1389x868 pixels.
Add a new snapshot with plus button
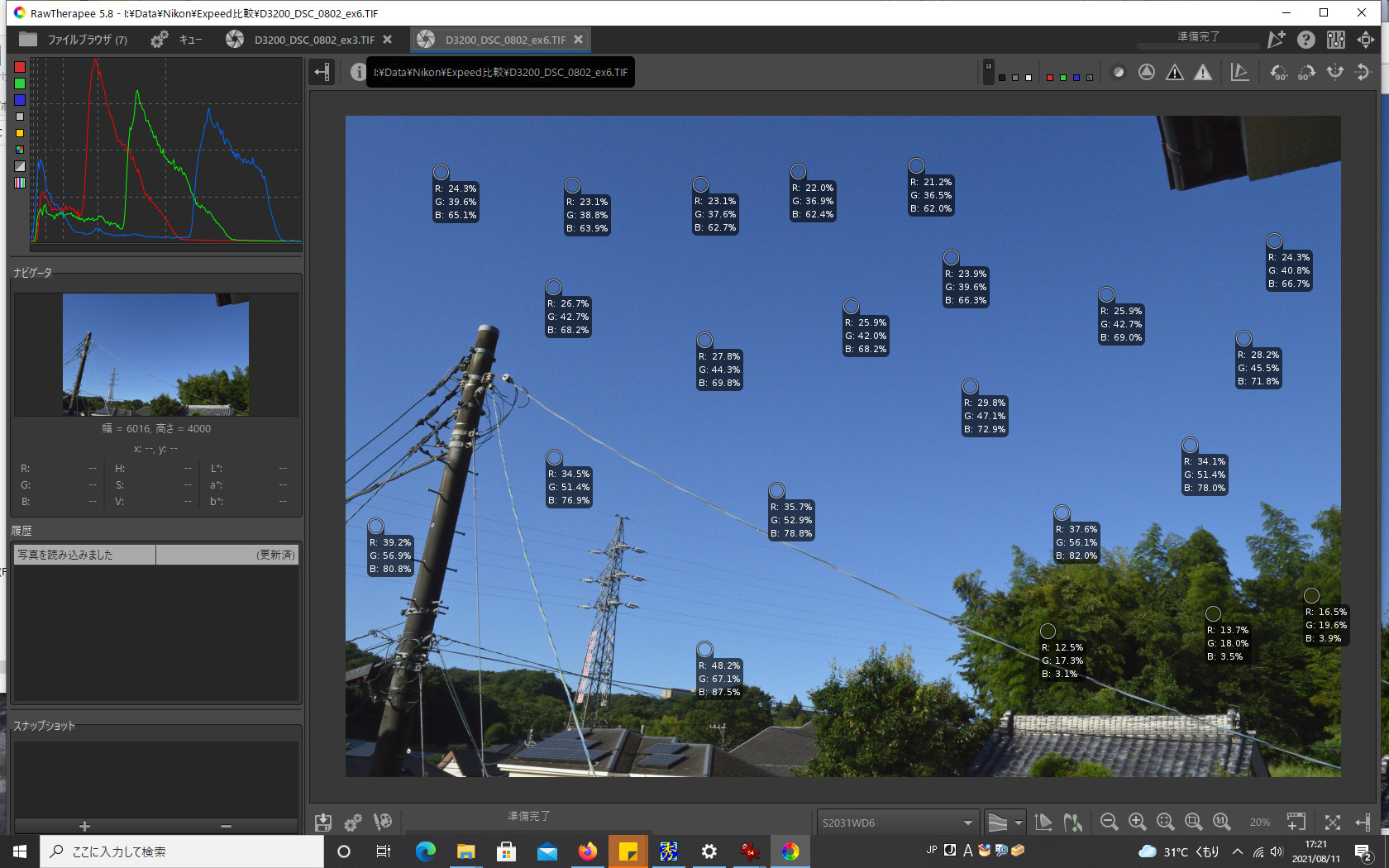pyautogui.click(x=84, y=826)
